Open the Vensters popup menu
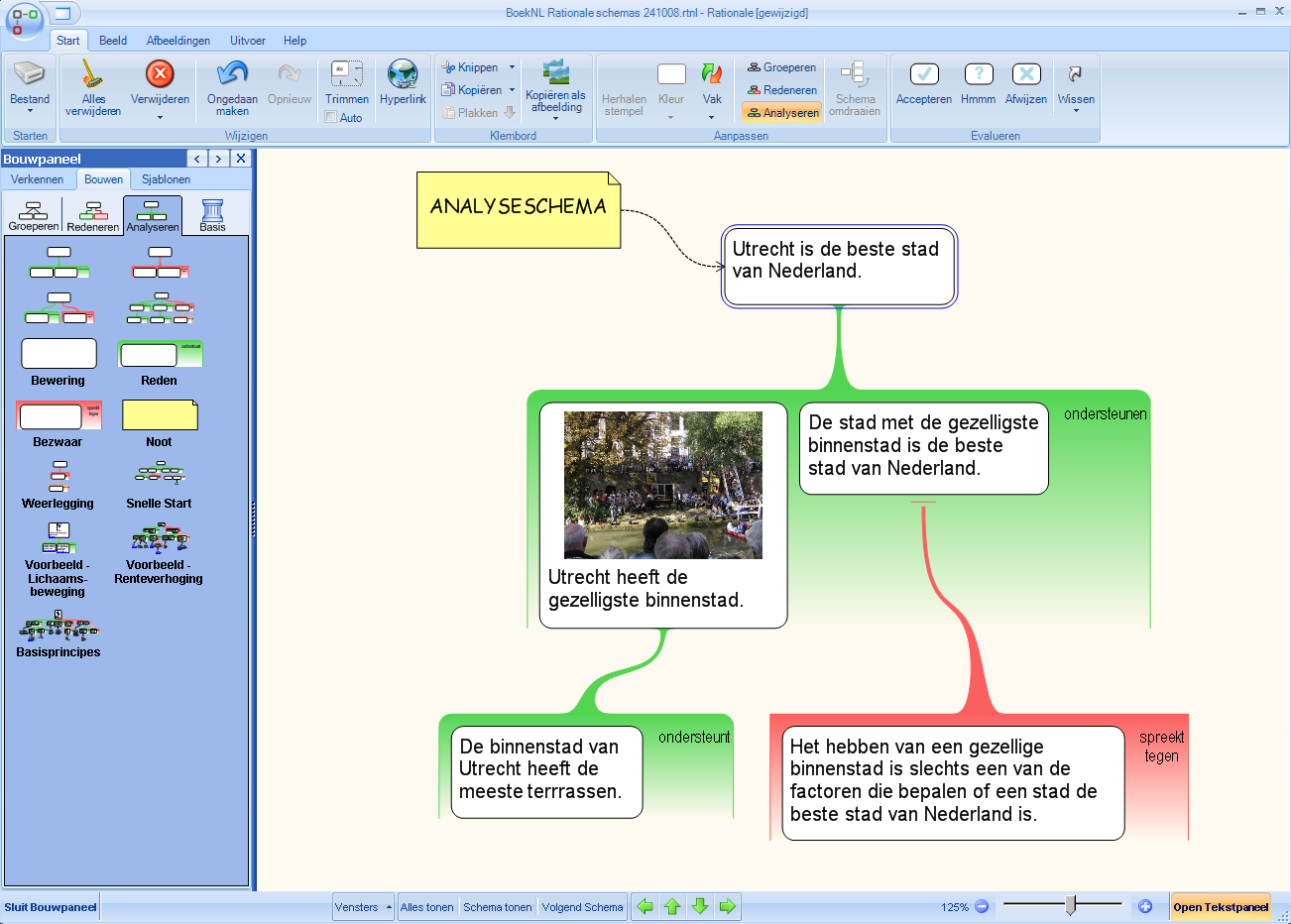 pyautogui.click(x=363, y=907)
